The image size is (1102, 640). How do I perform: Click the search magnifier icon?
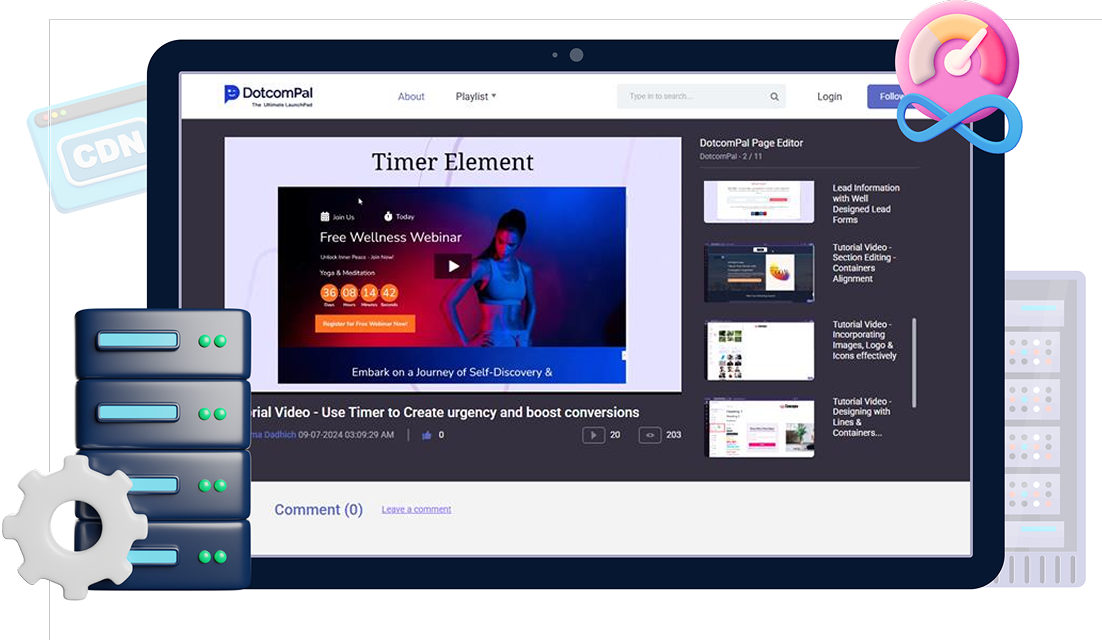click(x=774, y=97)
